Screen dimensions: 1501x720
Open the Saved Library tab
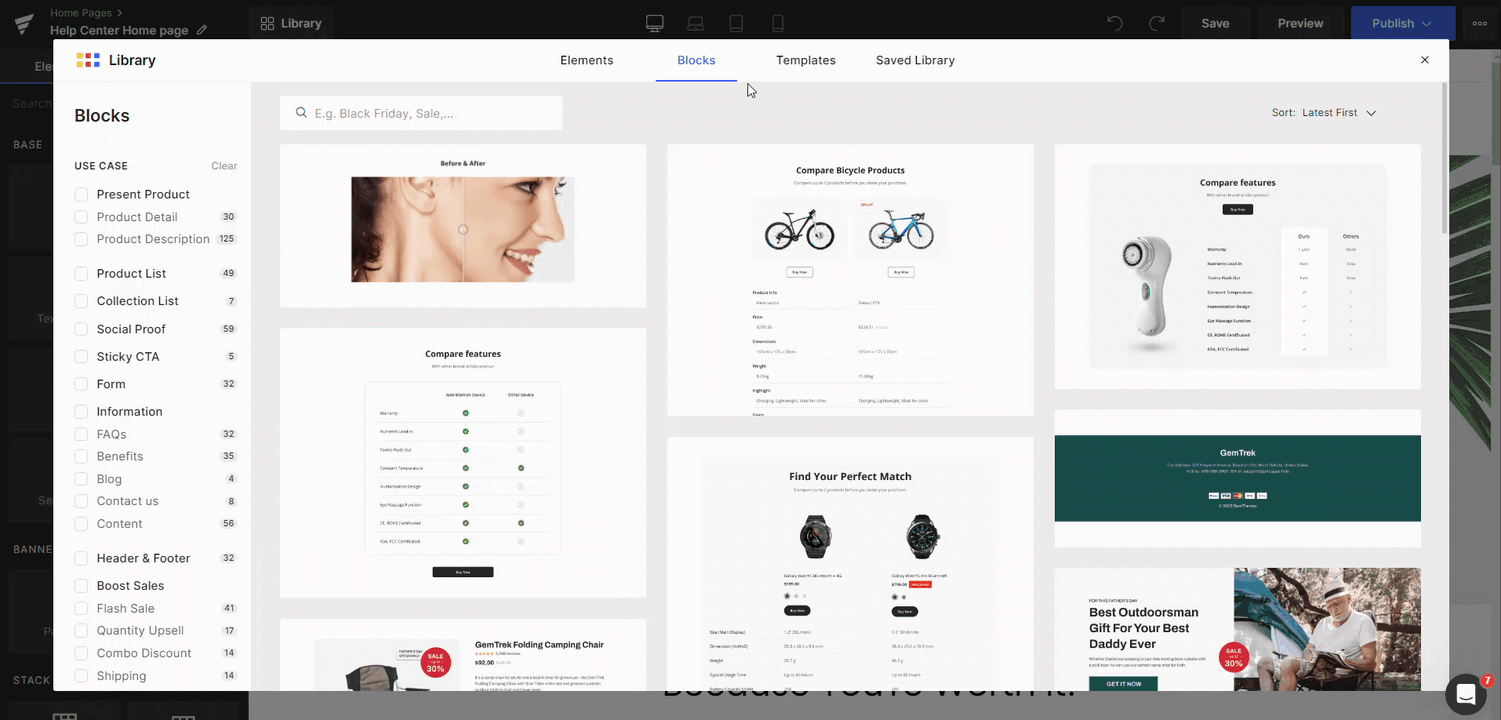coord(915,60)
